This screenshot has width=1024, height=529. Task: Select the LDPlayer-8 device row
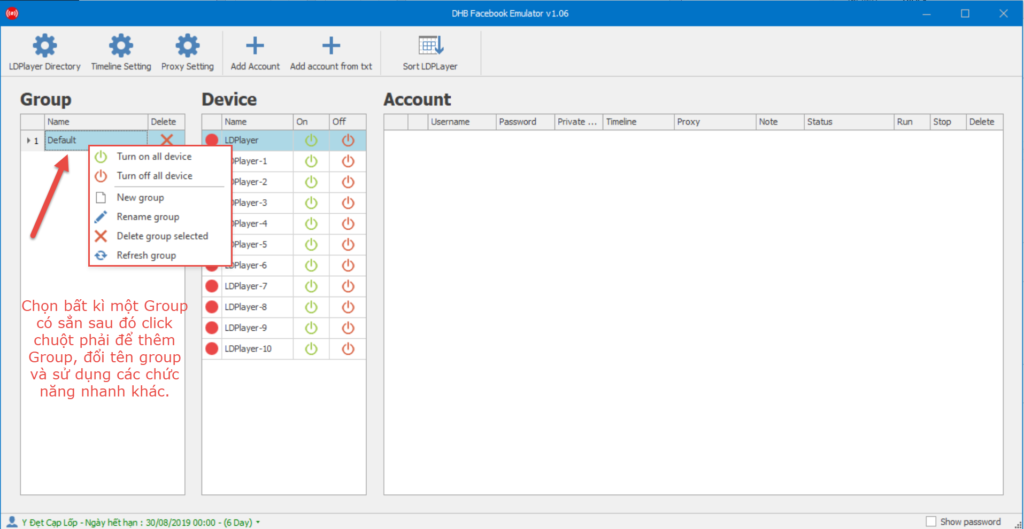[x=284, y=307]
